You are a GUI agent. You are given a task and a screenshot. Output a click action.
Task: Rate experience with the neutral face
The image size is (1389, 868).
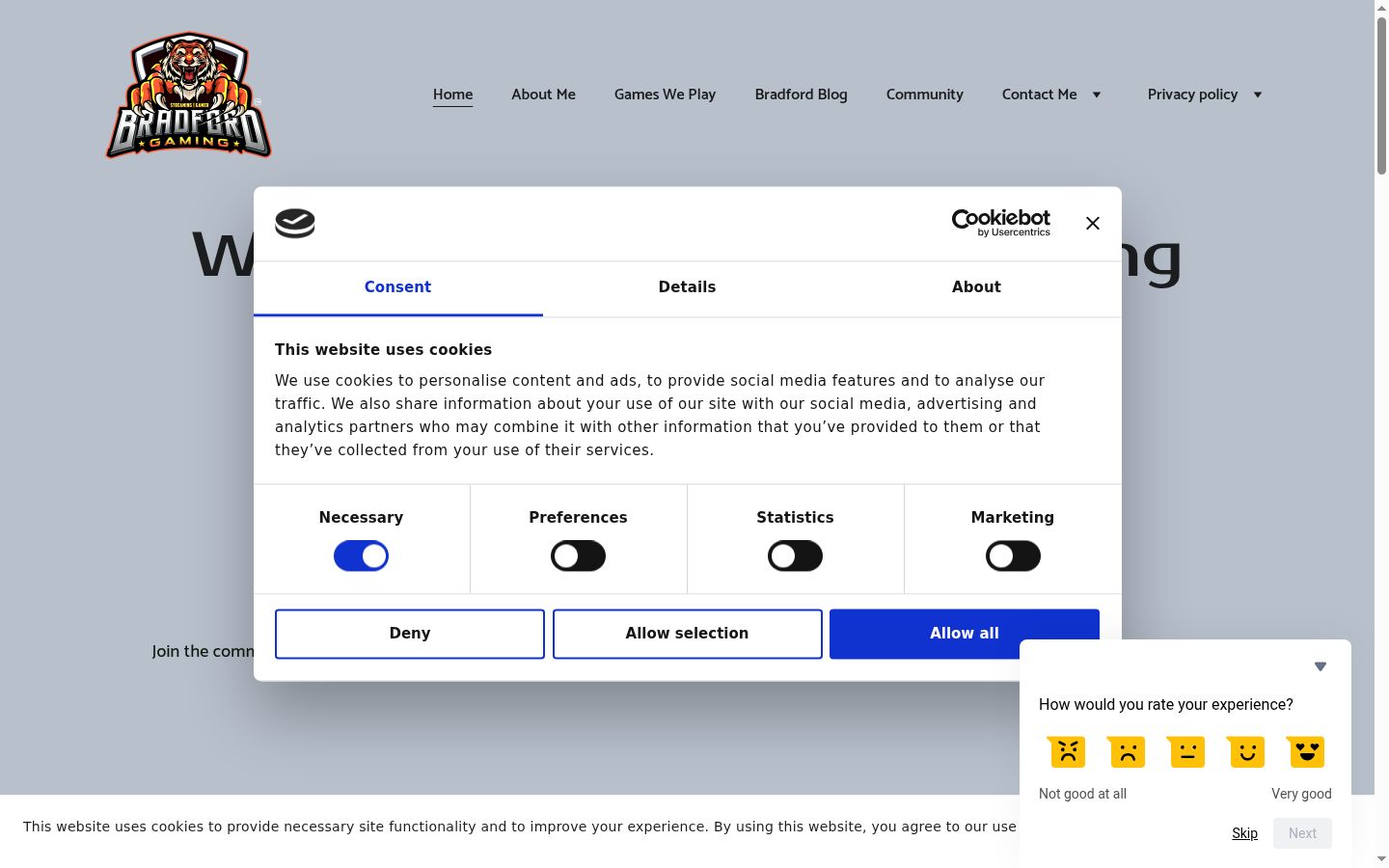pos(1186,751)
